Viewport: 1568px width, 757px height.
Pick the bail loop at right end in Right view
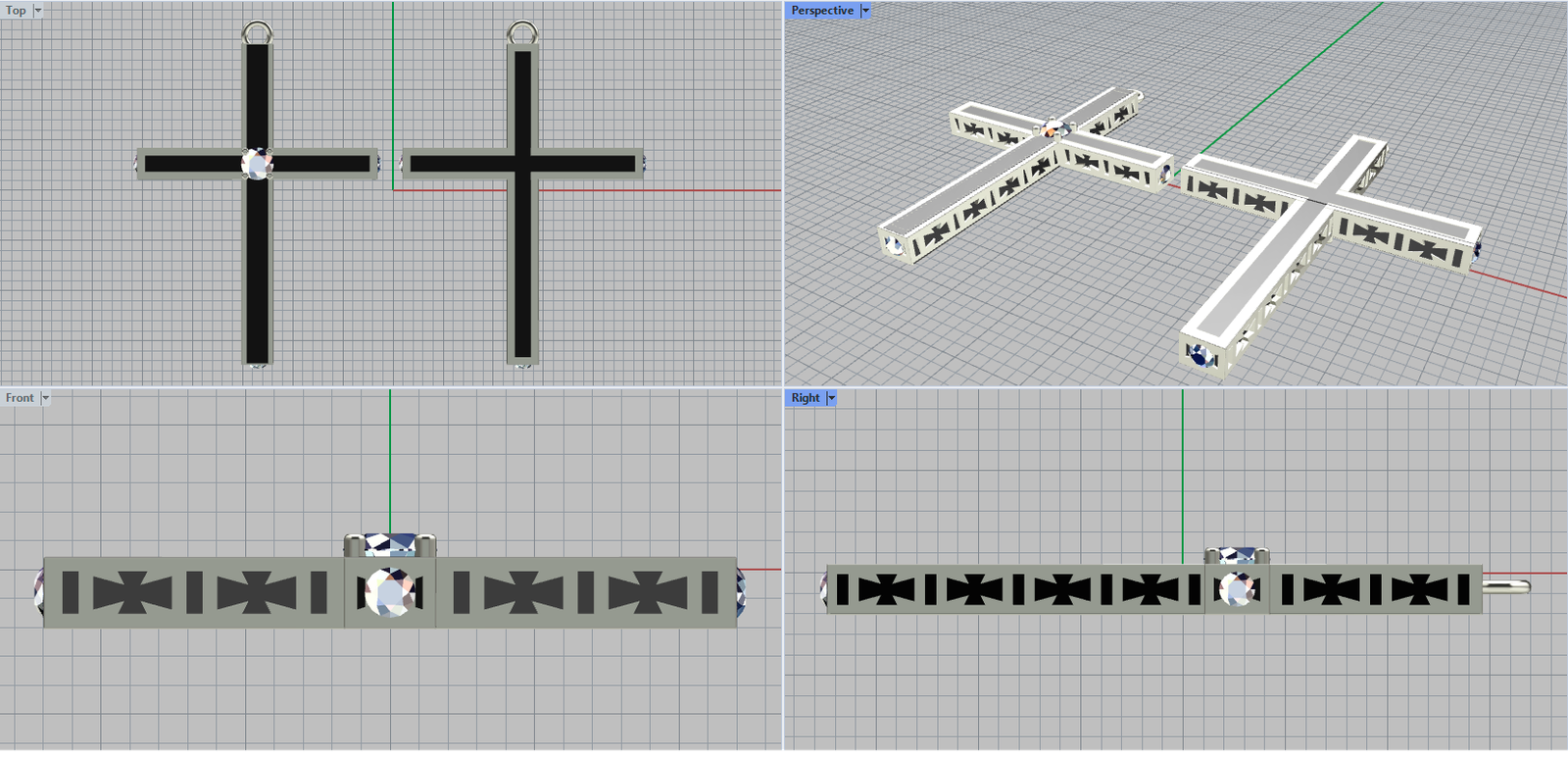1507,586
